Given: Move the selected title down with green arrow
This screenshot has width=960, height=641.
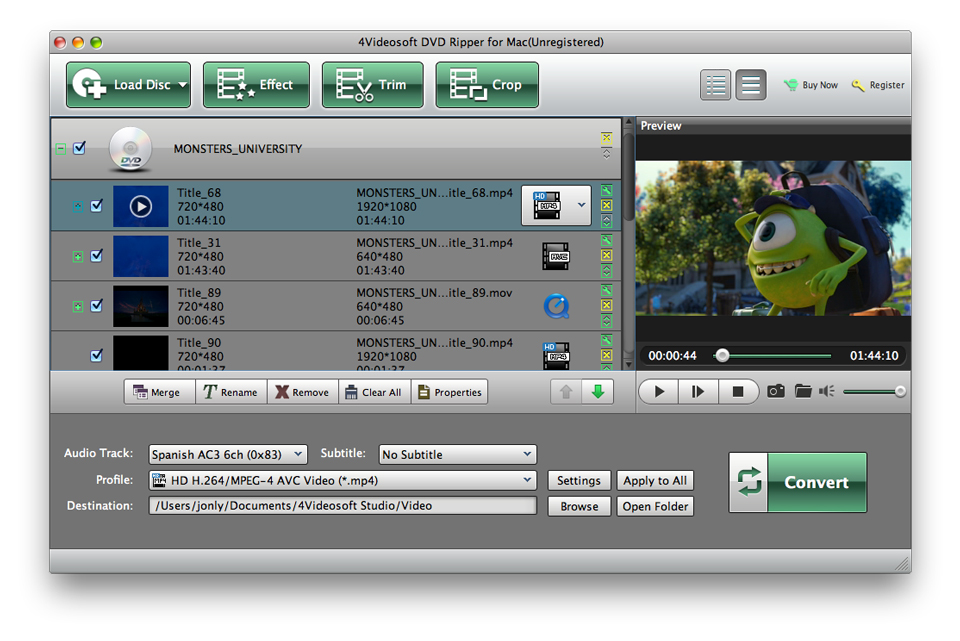Looking at the screenshot, I should pyautogui.click(x=598, y=392).
